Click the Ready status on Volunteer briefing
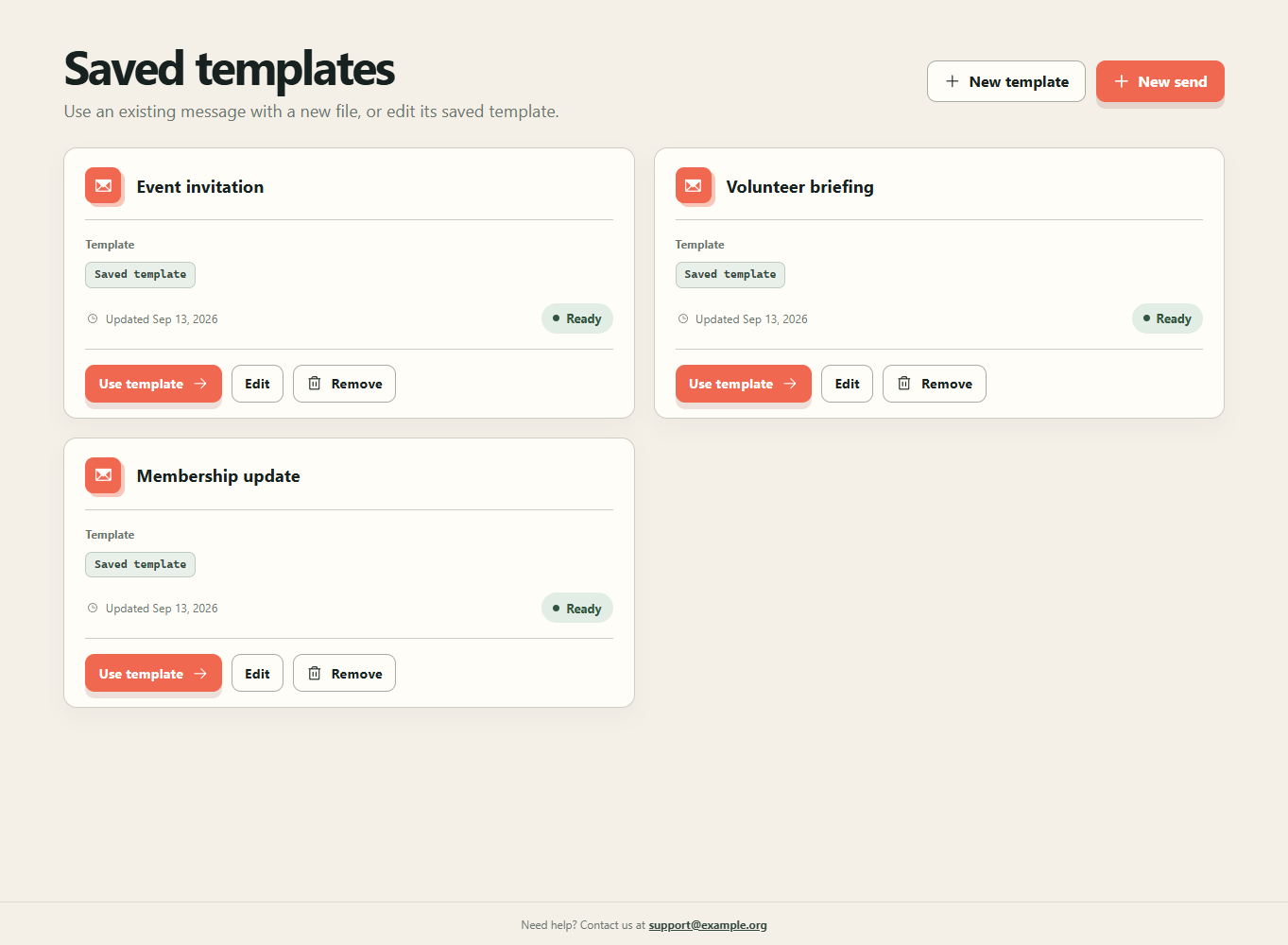 tap(1167, 318)
